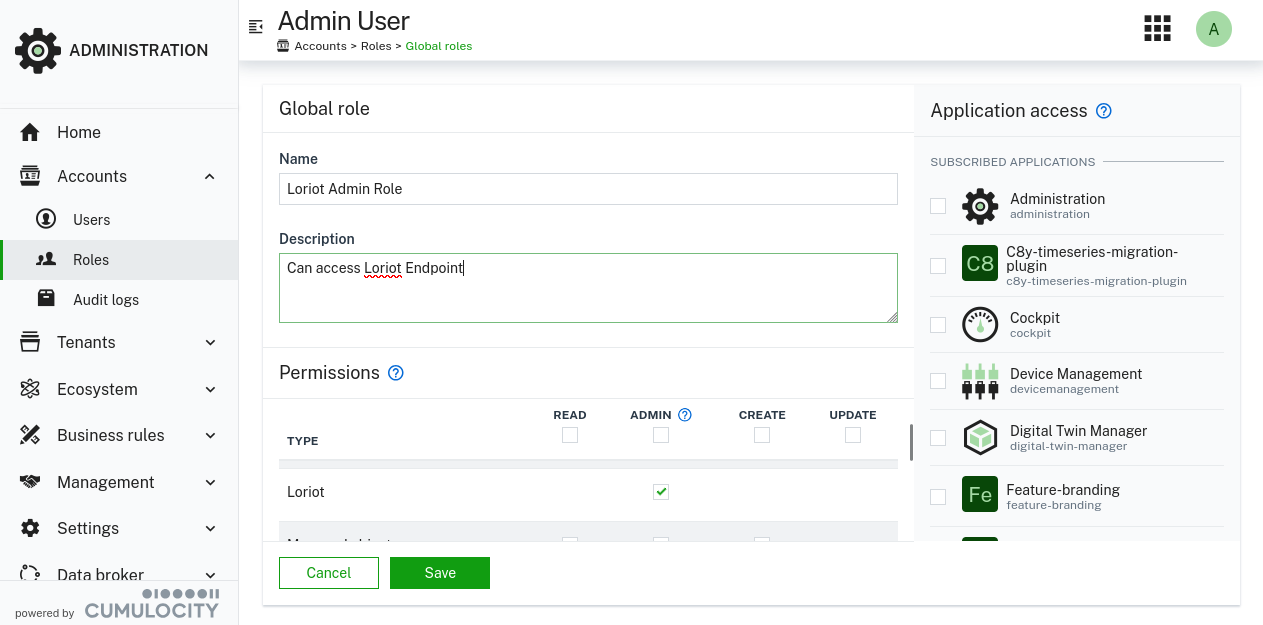Enable the Administration application checkbox
Image resolution: width=1263 pixels, height=625 pixels.
point(938,206)
